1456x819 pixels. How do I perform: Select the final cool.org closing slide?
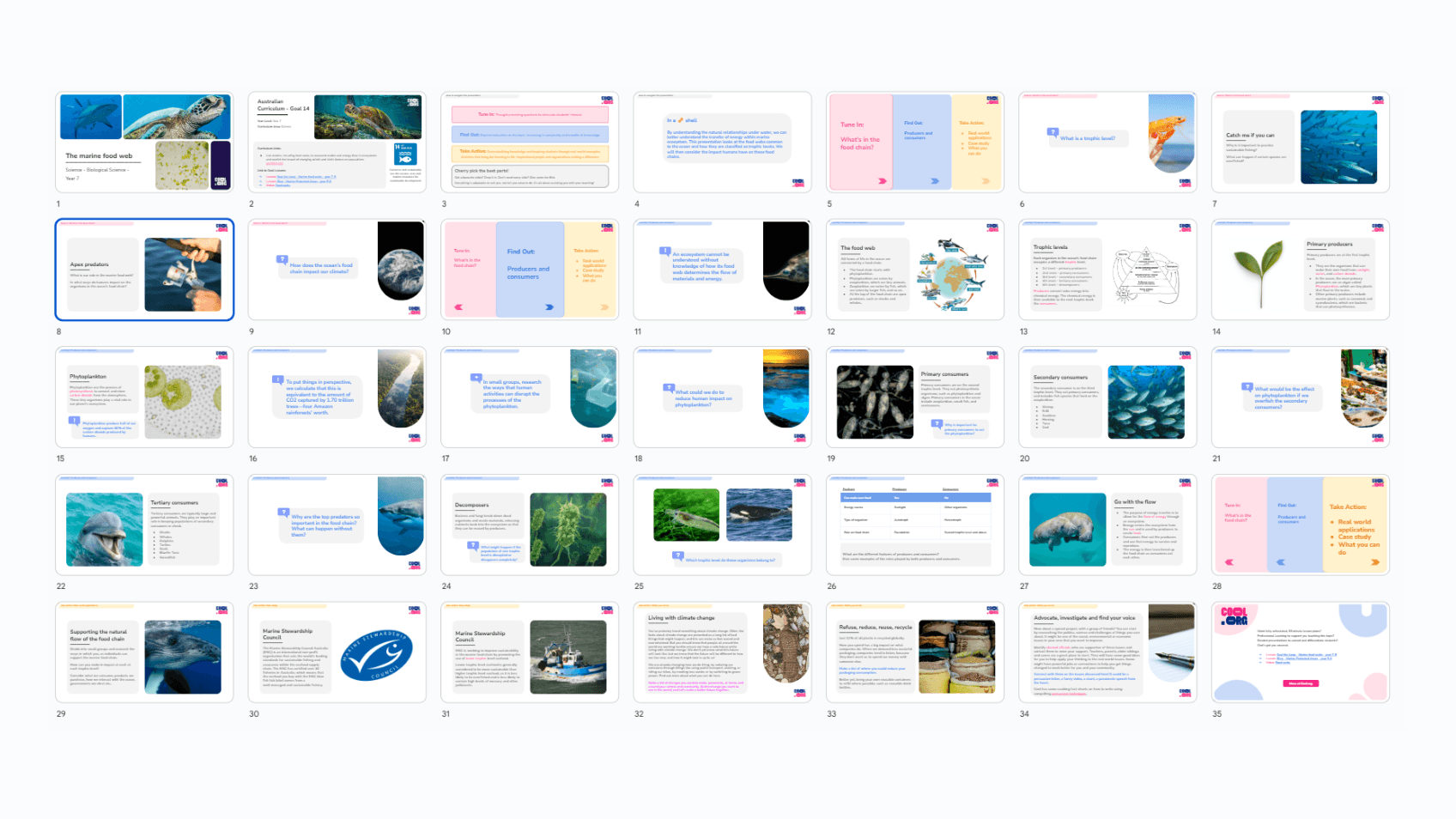pos(1300,652)
